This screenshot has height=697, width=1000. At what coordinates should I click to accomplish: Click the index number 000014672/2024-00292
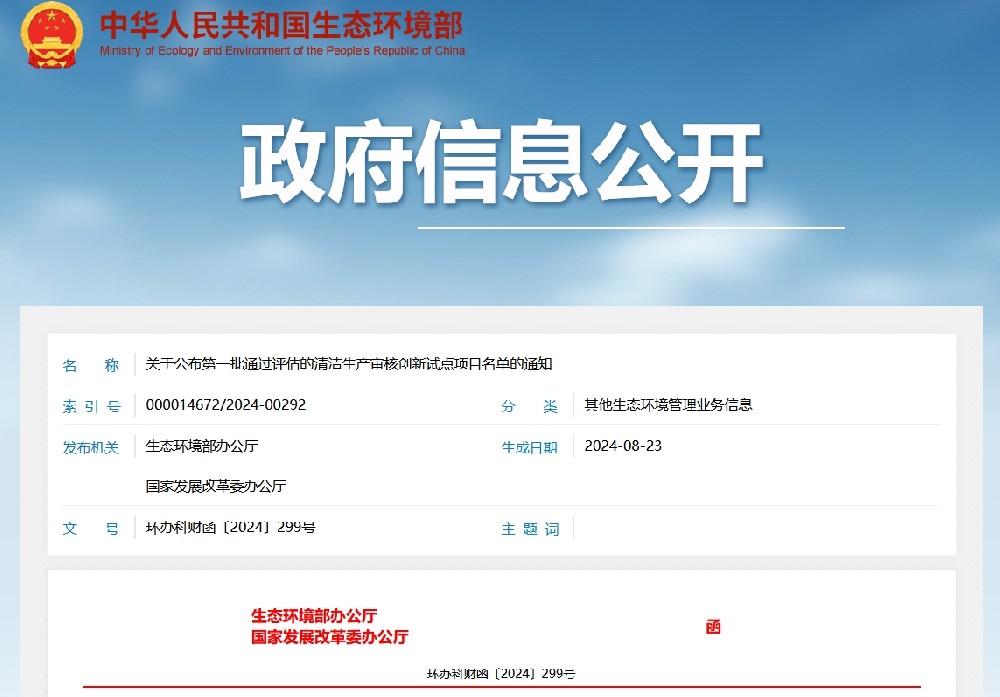[x=225, y=405]
